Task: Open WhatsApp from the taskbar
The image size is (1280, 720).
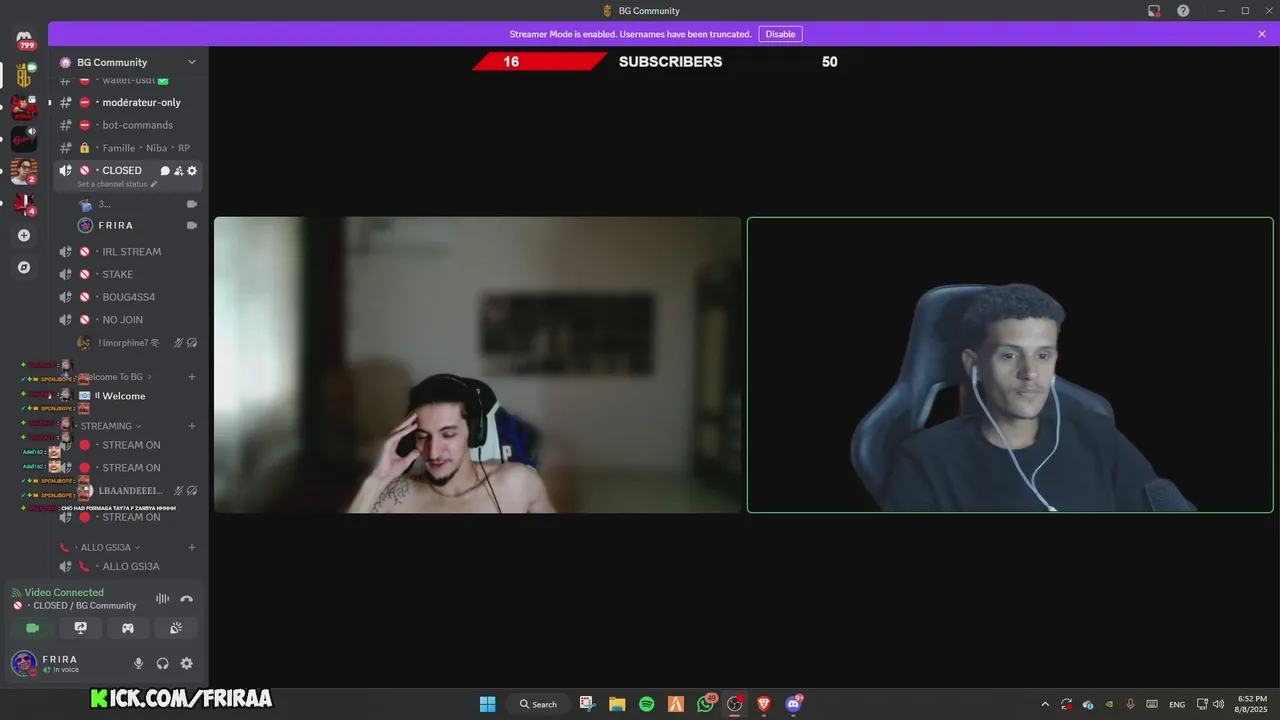Action: pos(706,704)
